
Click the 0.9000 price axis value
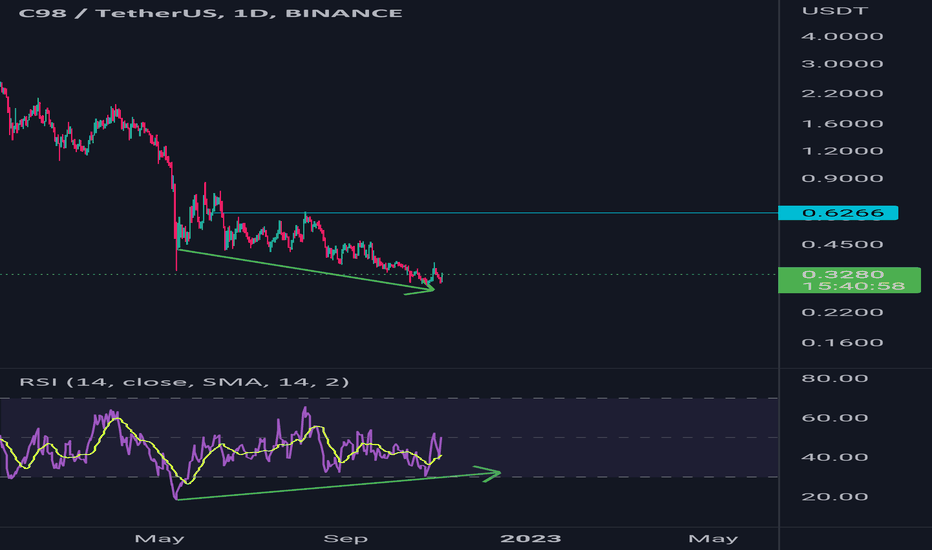point(842,178)
